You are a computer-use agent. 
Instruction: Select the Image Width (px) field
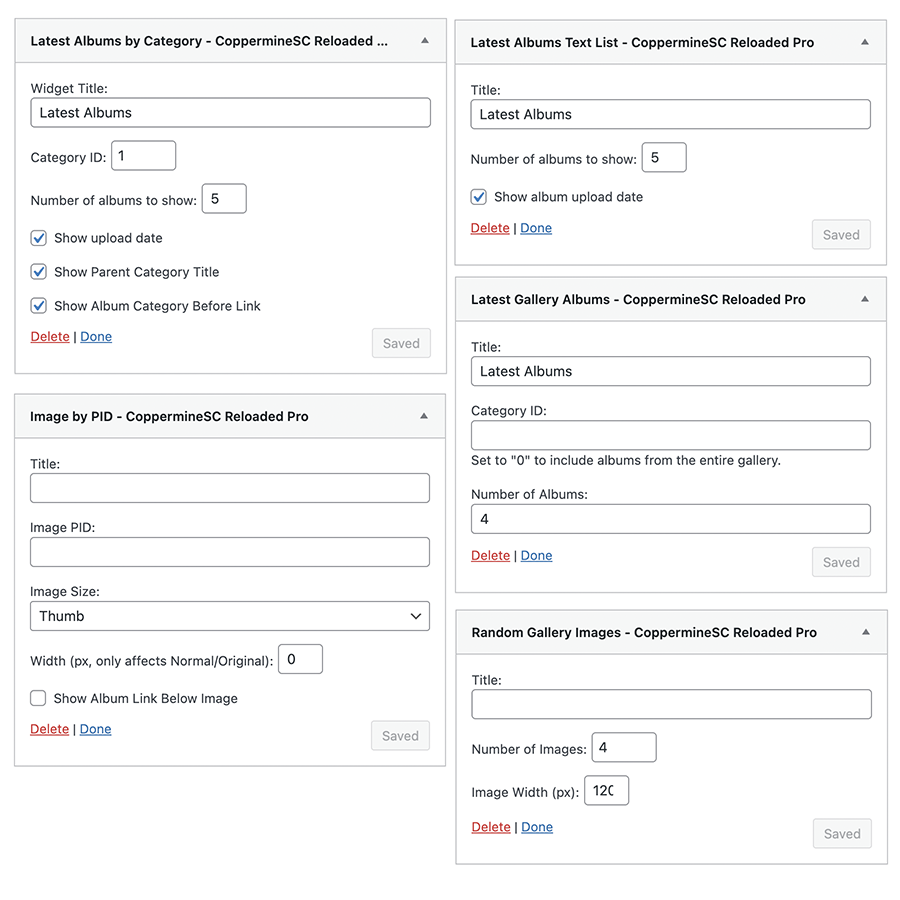tap(607, 791)
